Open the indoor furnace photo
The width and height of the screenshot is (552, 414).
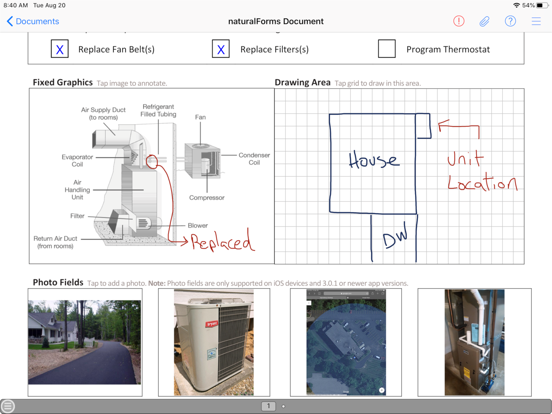(474, 342)
